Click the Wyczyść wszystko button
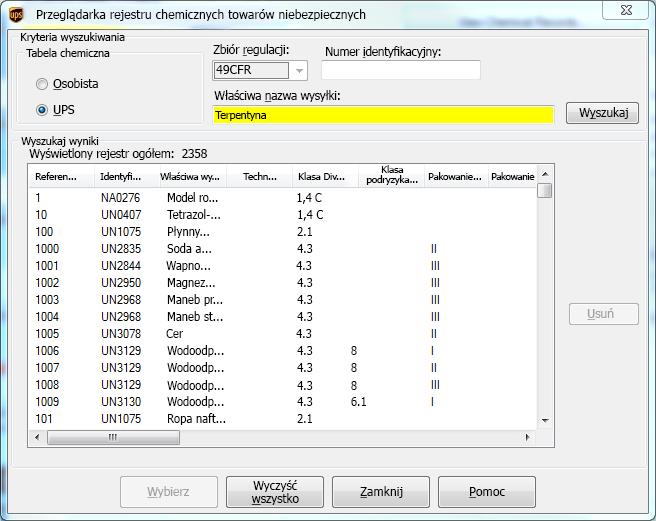This screenshot has height=521, width=656. click(x=275, y=492)
